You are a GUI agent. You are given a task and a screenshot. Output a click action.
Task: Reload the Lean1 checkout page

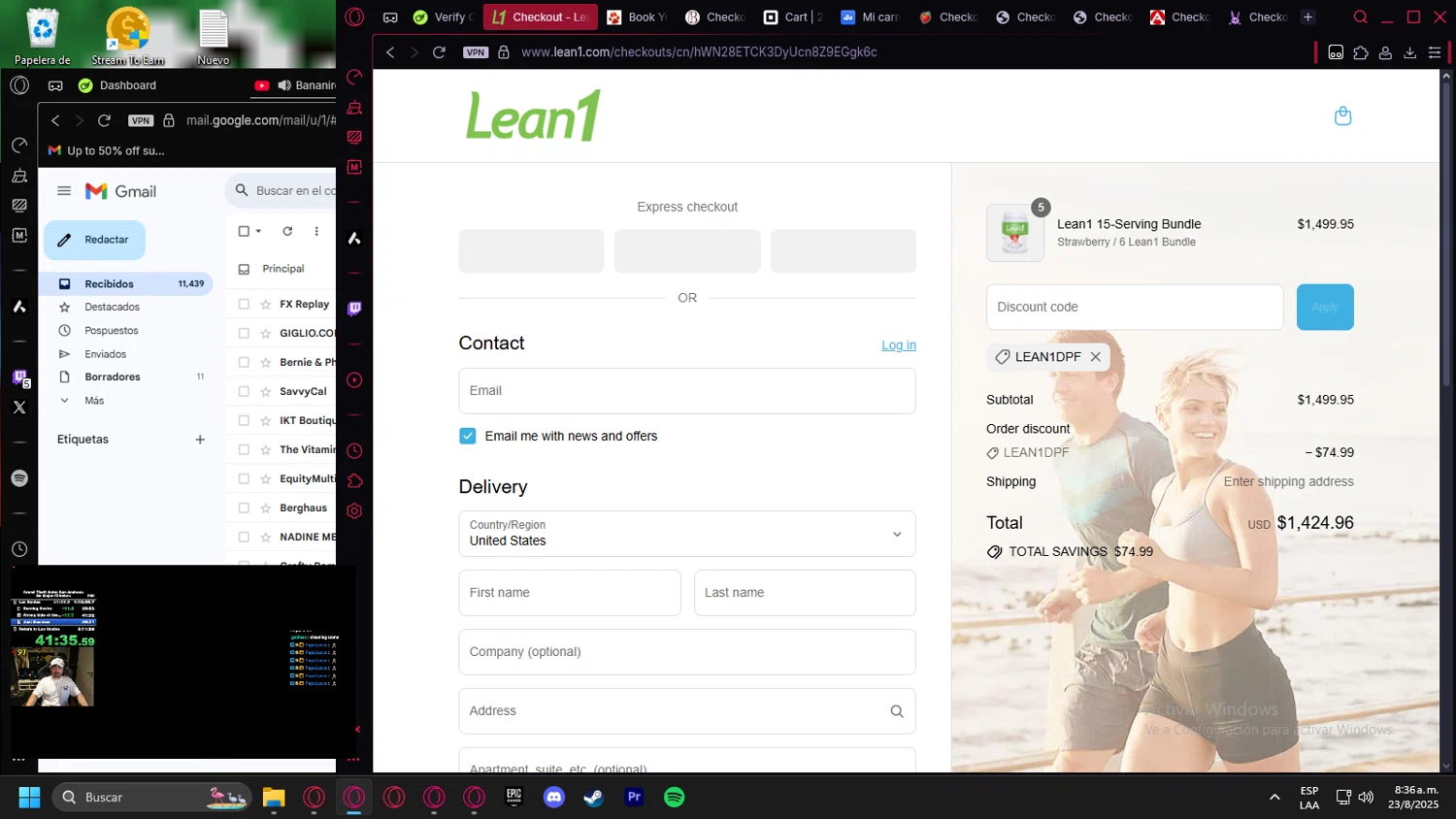point(439,52)
